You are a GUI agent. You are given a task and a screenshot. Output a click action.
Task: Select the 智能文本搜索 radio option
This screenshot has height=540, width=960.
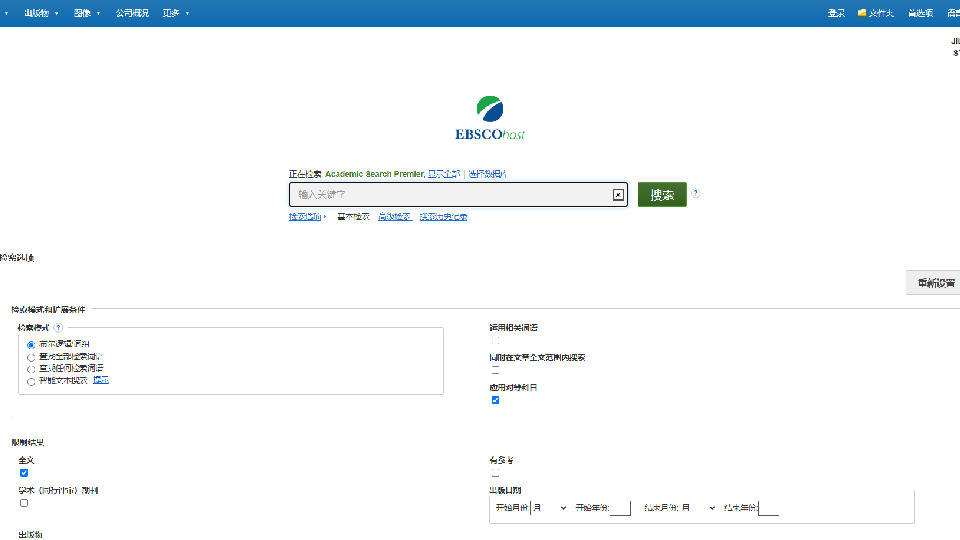tap(31, 381)
